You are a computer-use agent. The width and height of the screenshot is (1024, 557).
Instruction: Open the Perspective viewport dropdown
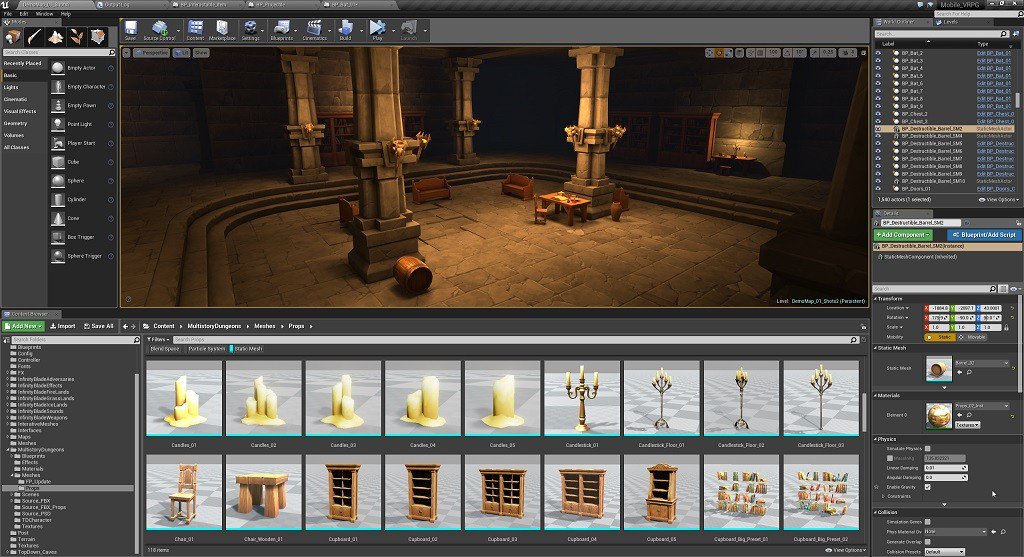[152, 52]
